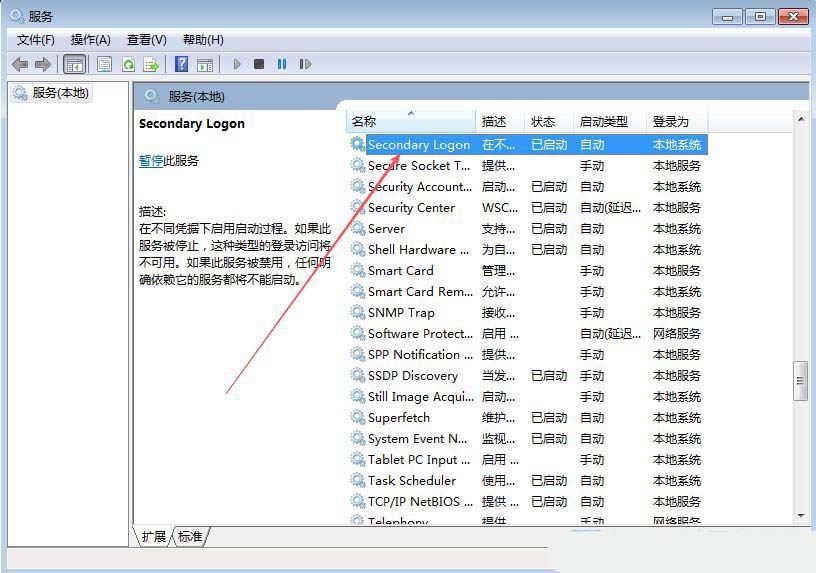
Task: Toggle the show/hide console tree icon
Action: coord(74,65)
